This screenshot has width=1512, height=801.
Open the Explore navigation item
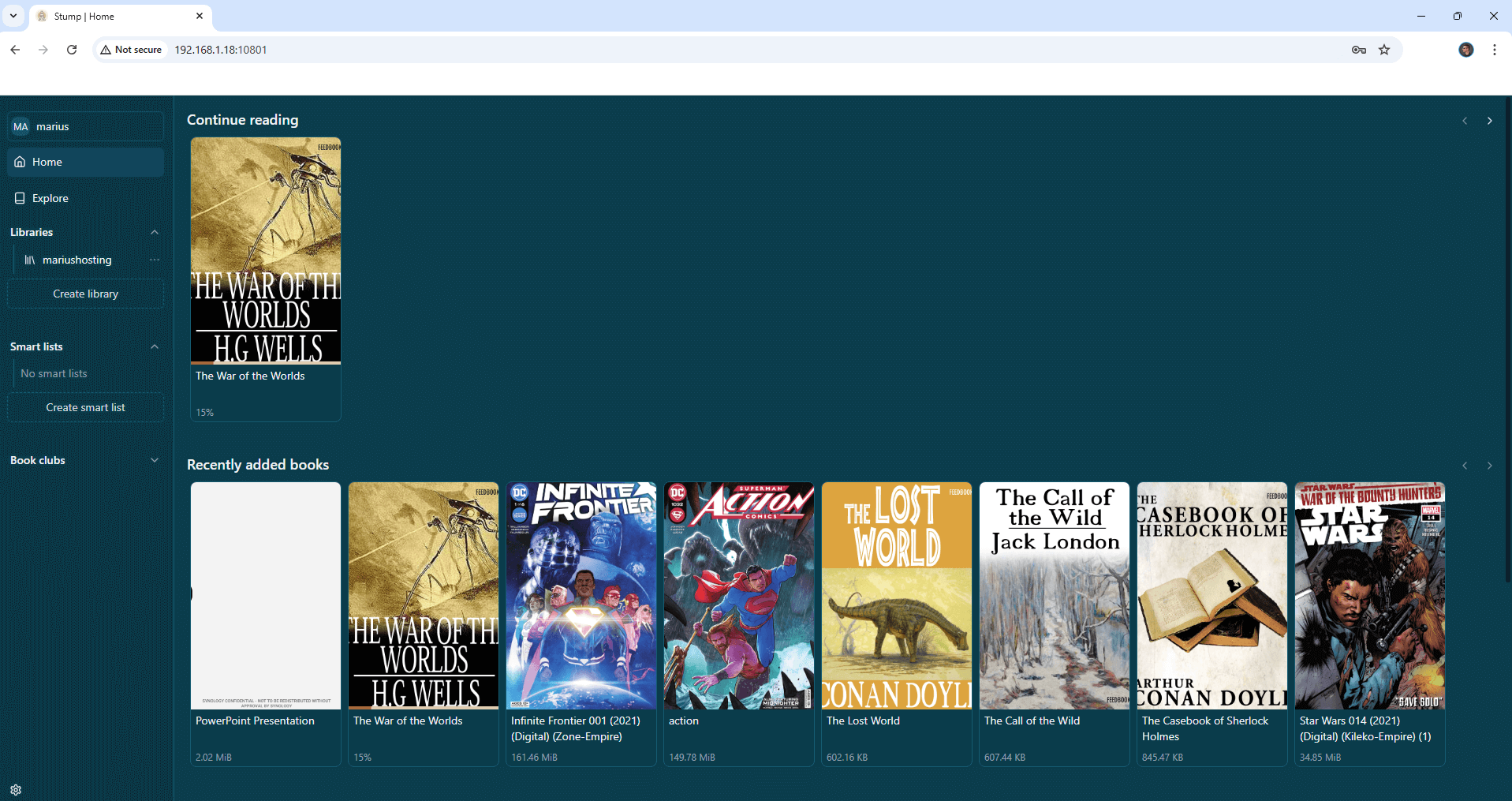click(x=85, y=198)
